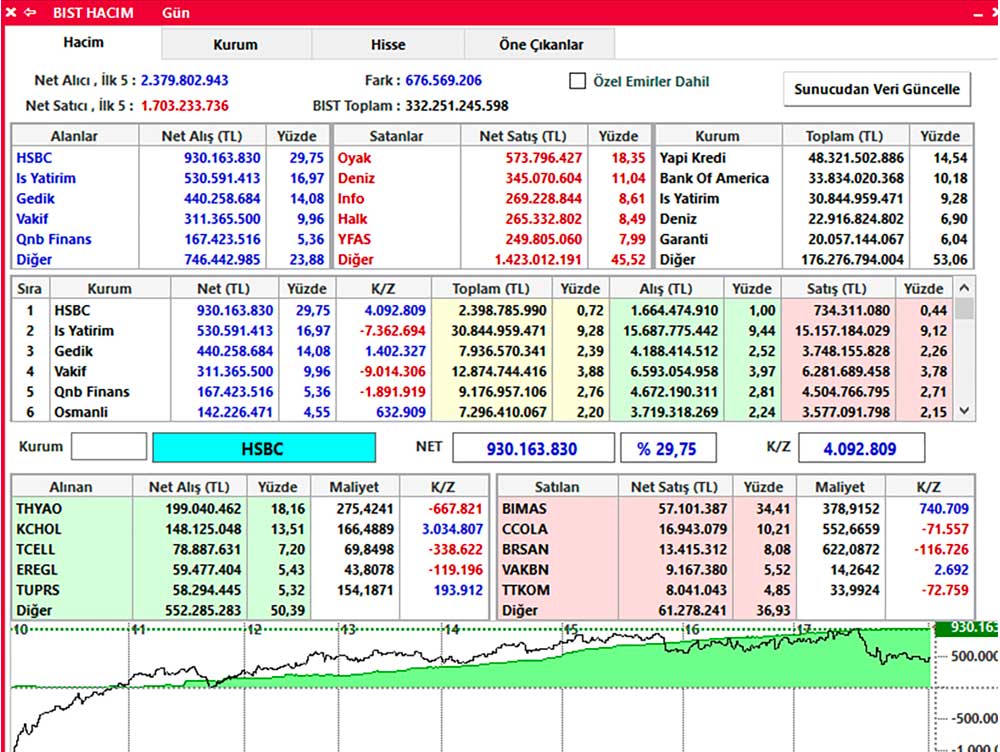Click the cyan HSBC institution display box
This screenshot has height=752, width=1000.
pos(264,449)
